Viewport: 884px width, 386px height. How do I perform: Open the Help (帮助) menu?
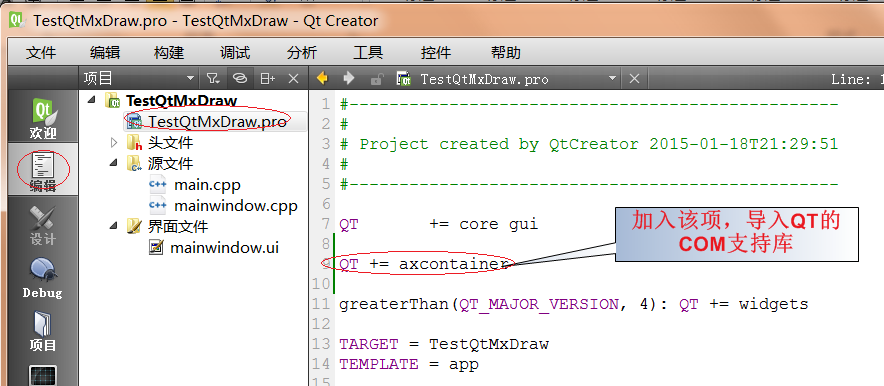[x=506, y=53]
